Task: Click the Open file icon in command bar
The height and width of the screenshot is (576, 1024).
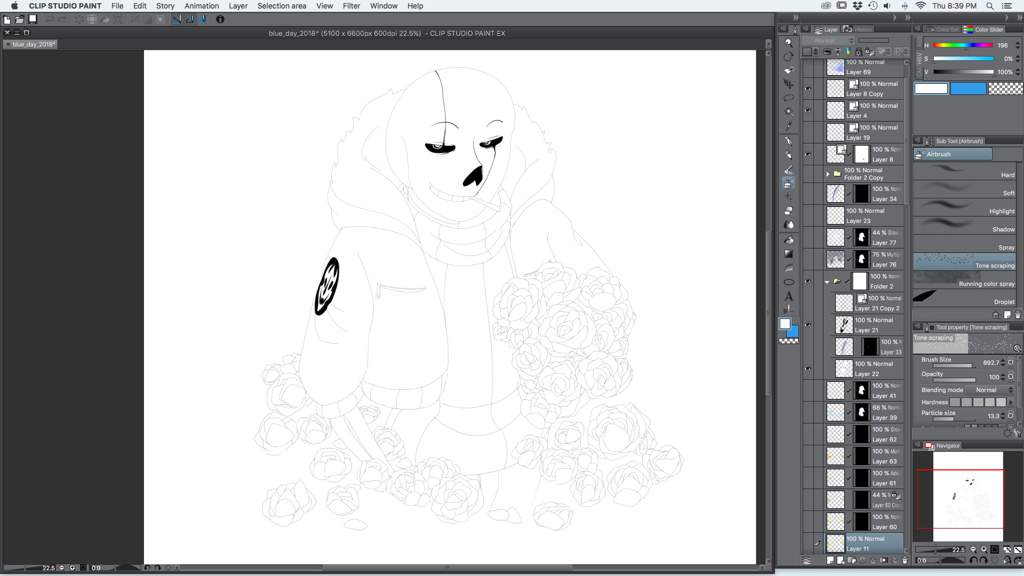Action: coord(20,20)
